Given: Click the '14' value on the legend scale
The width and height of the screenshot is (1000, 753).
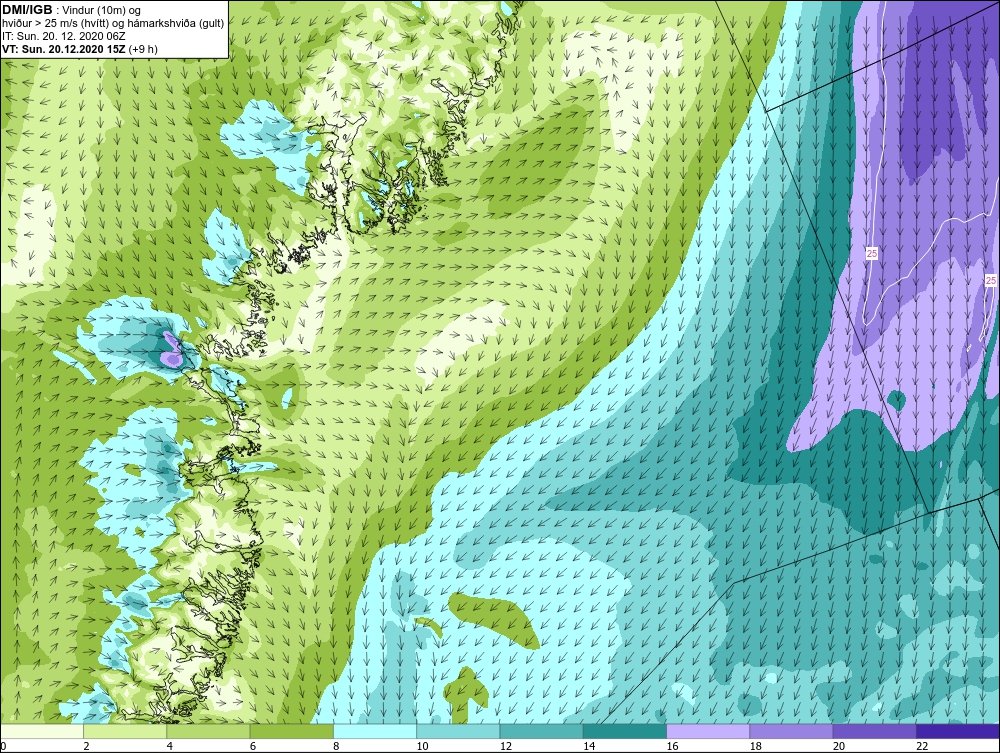Looking at the screenshot, I should pos(589,746).
